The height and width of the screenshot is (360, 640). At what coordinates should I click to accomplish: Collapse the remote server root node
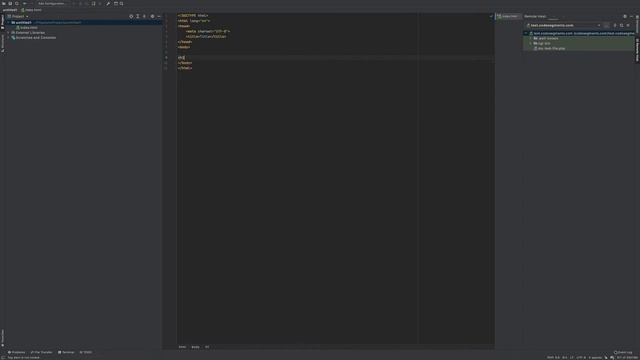[526, 33]
